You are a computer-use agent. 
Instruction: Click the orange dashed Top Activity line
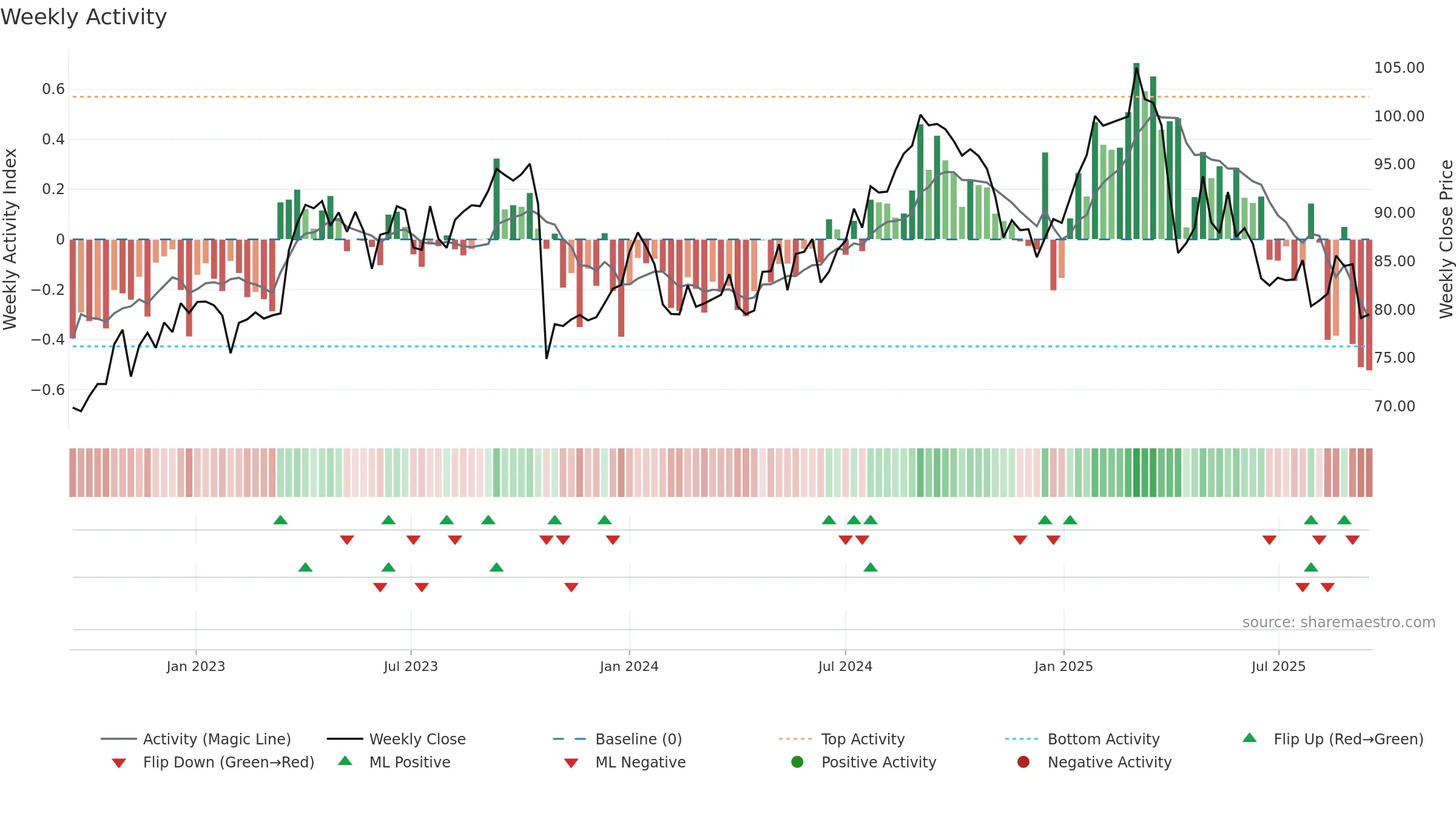click(720, 96)
